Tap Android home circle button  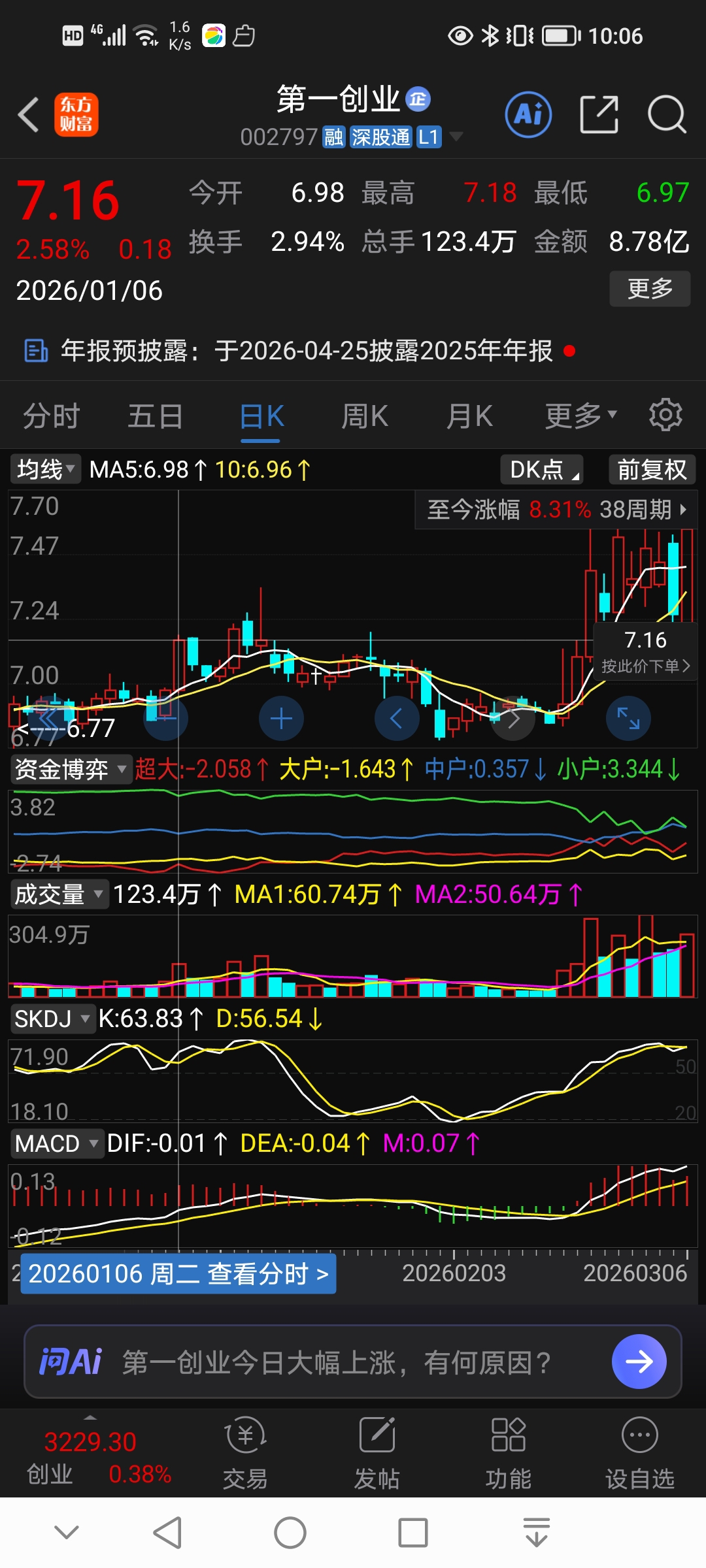point(290,1533)
